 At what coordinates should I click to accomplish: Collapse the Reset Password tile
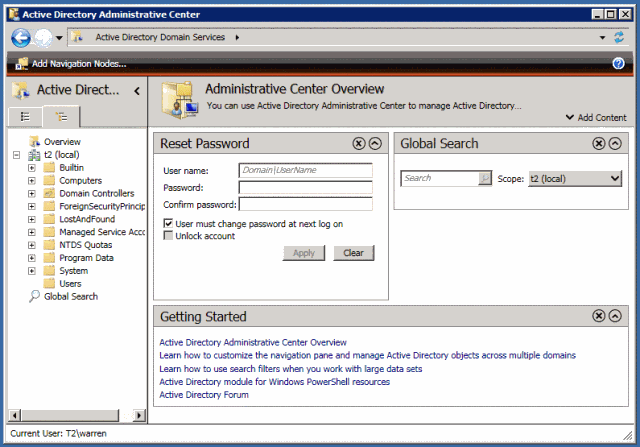(x=375, y=143)
